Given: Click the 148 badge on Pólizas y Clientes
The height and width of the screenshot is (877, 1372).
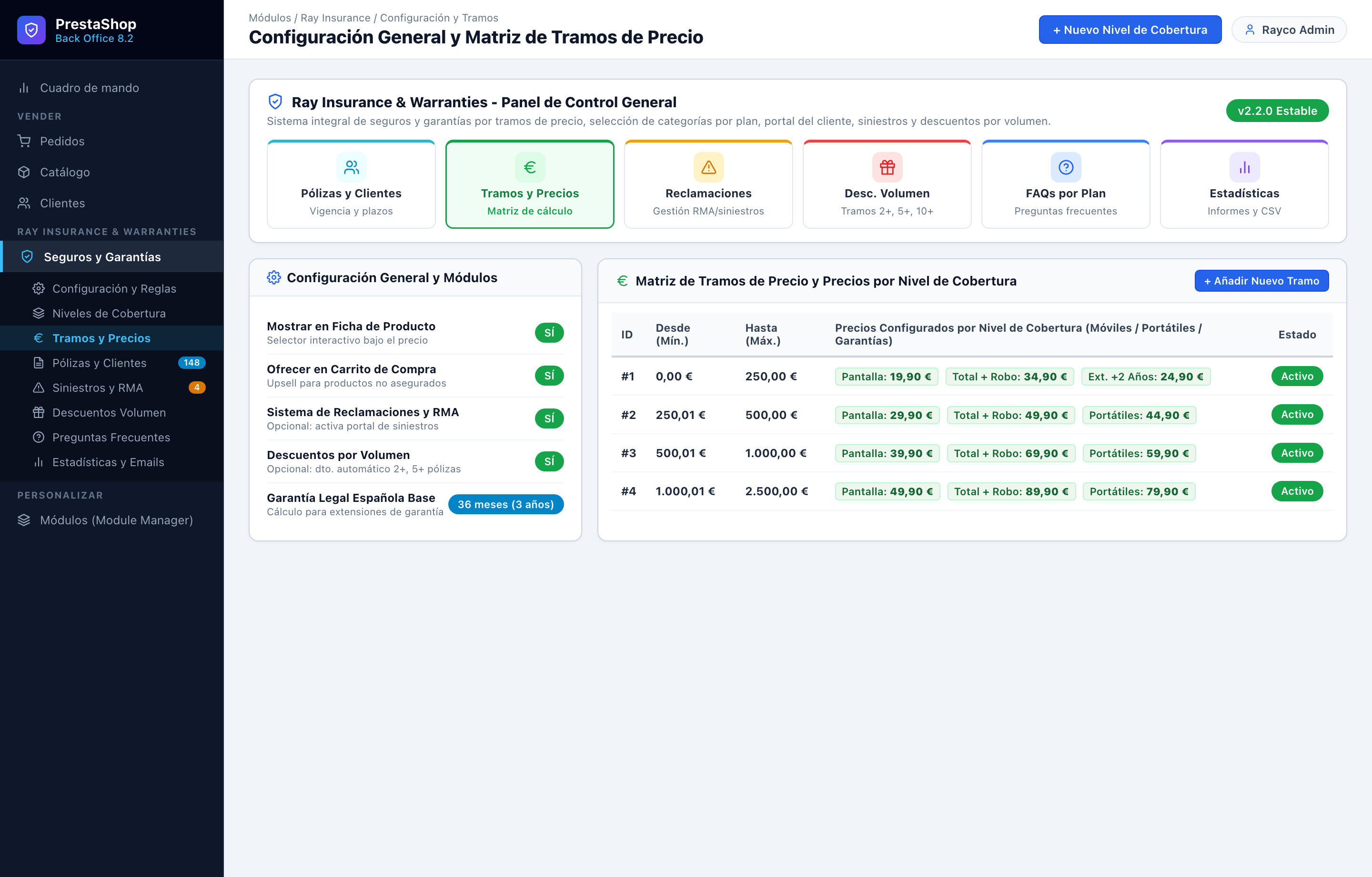Looking at the screenshot, I should click(192, 363).
